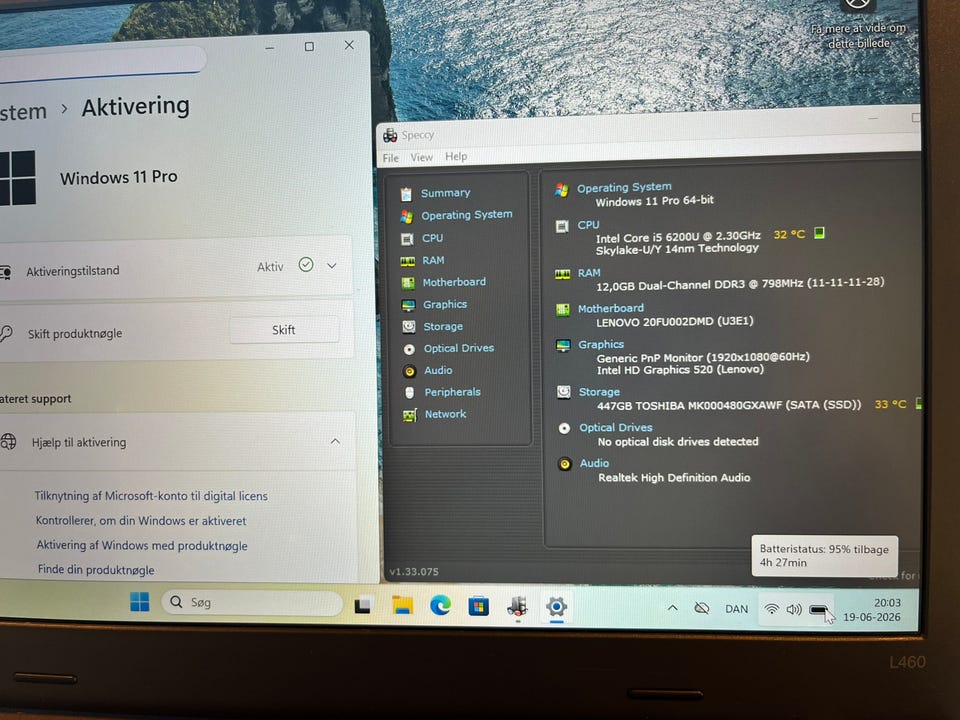Open Finde din produktnøgle link
The image size is (960, 720).
pyautogui.click(x=96, y=570)
